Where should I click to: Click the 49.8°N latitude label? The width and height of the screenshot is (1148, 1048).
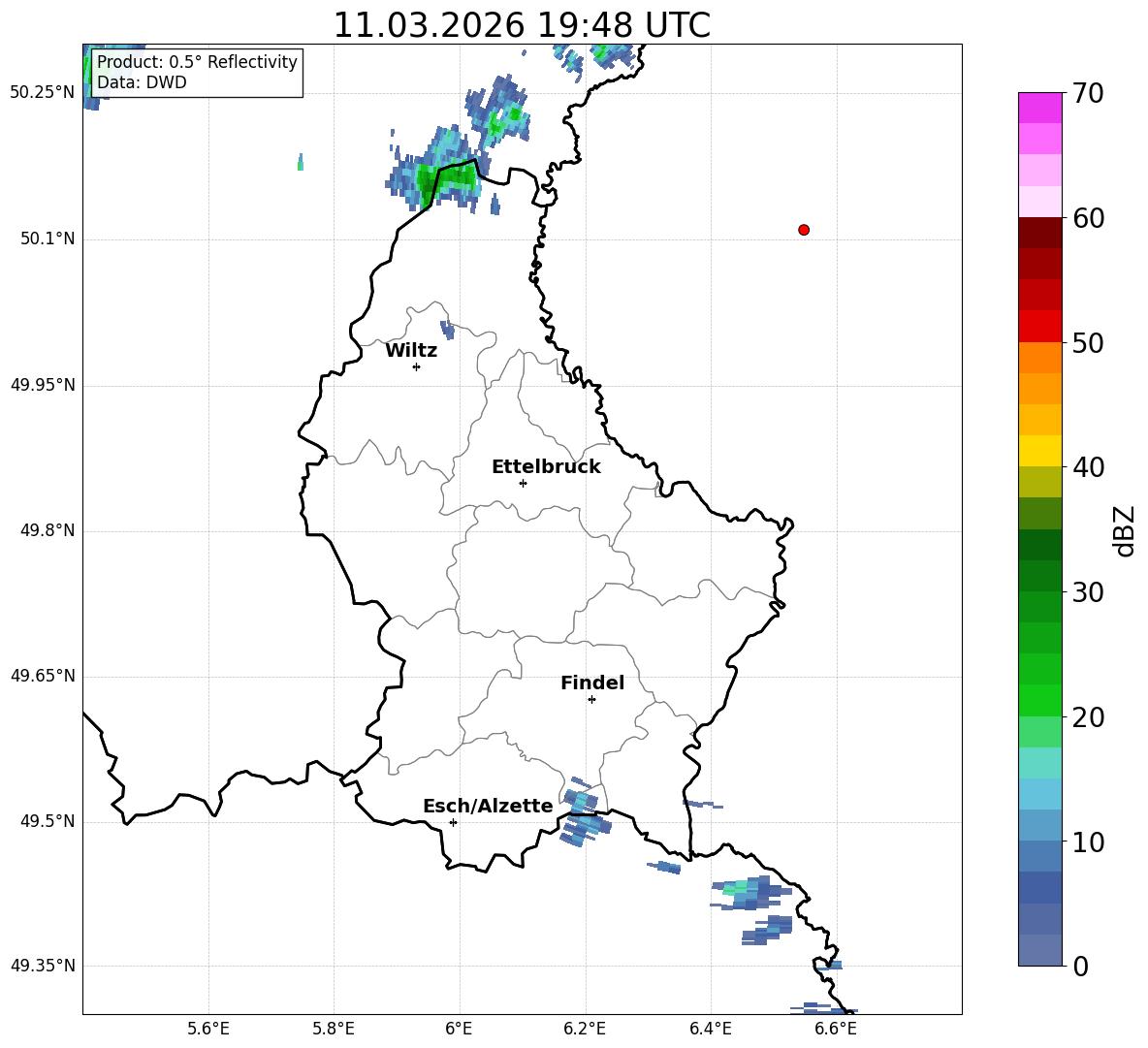pyautogui.click(x=48, y=530)
